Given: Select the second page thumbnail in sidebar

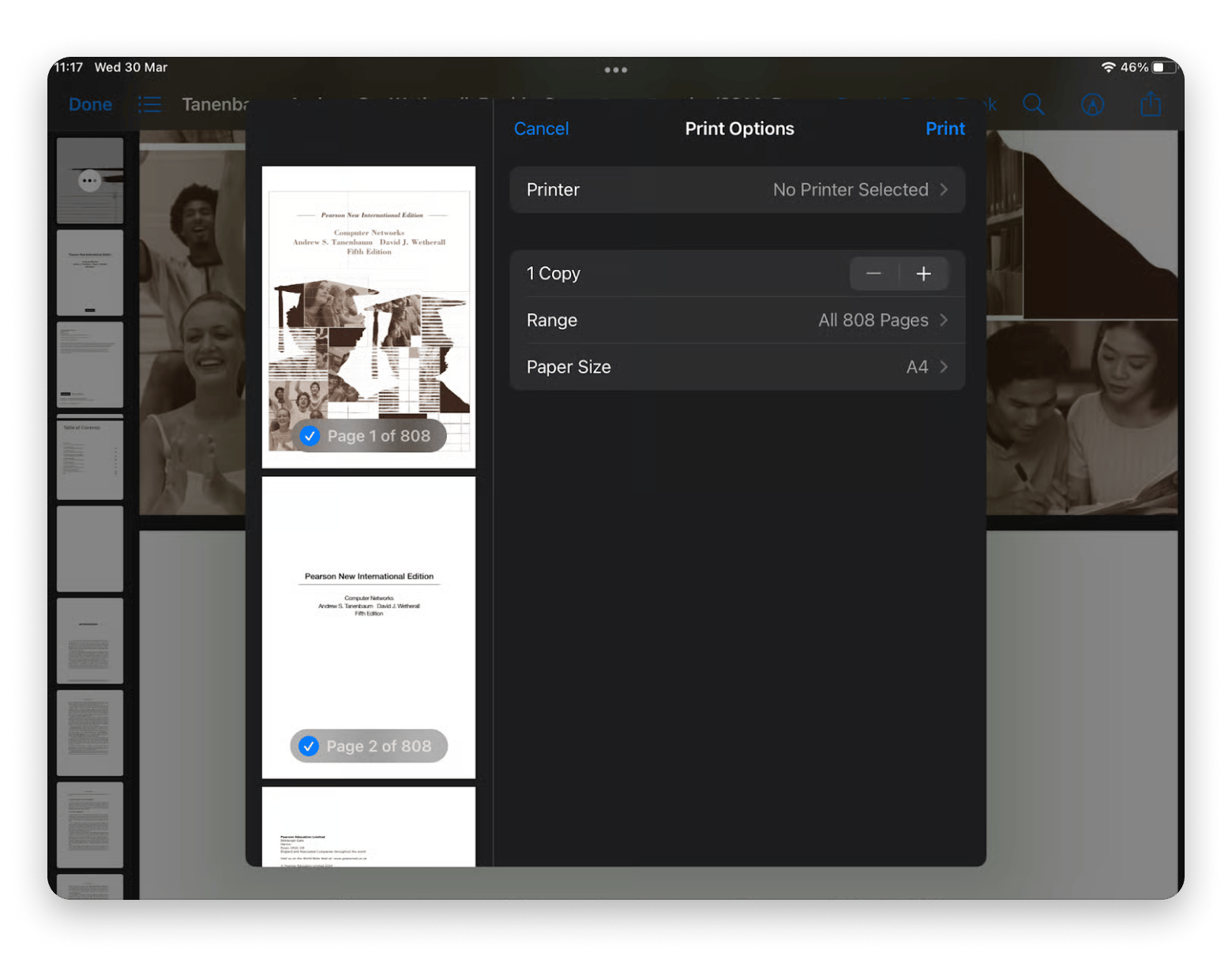Looking at the screenshot, I should [90, 273].
